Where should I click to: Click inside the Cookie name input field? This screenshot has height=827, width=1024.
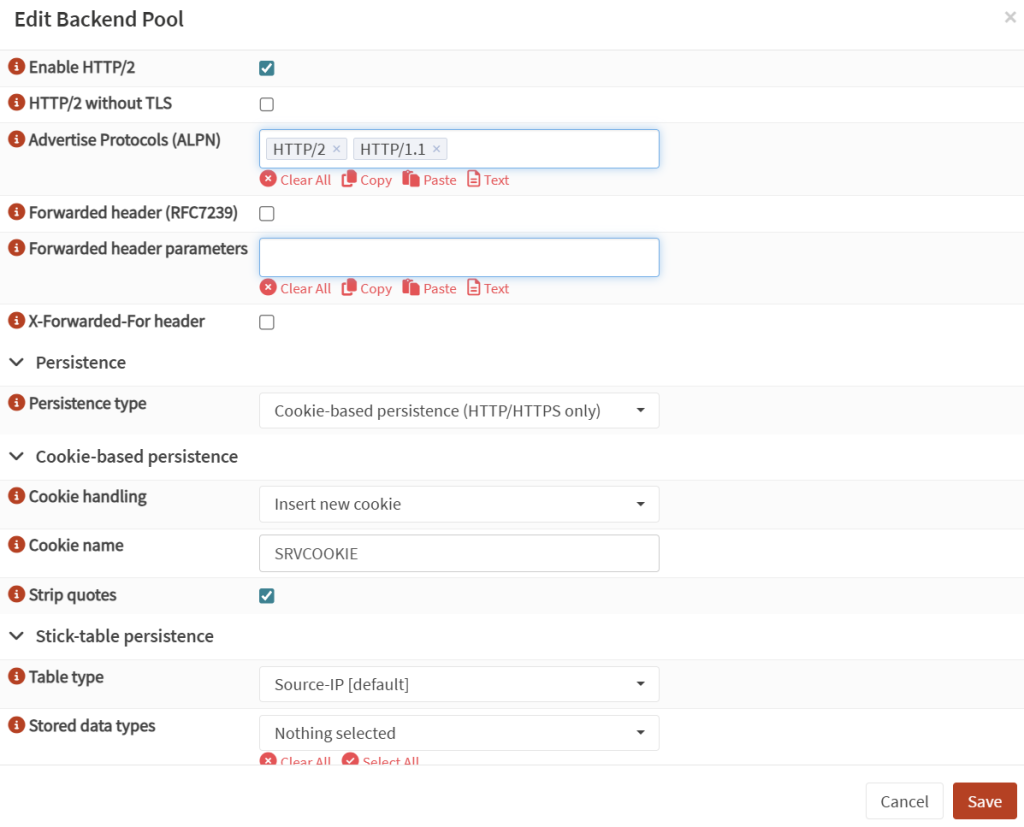point(458,553)
